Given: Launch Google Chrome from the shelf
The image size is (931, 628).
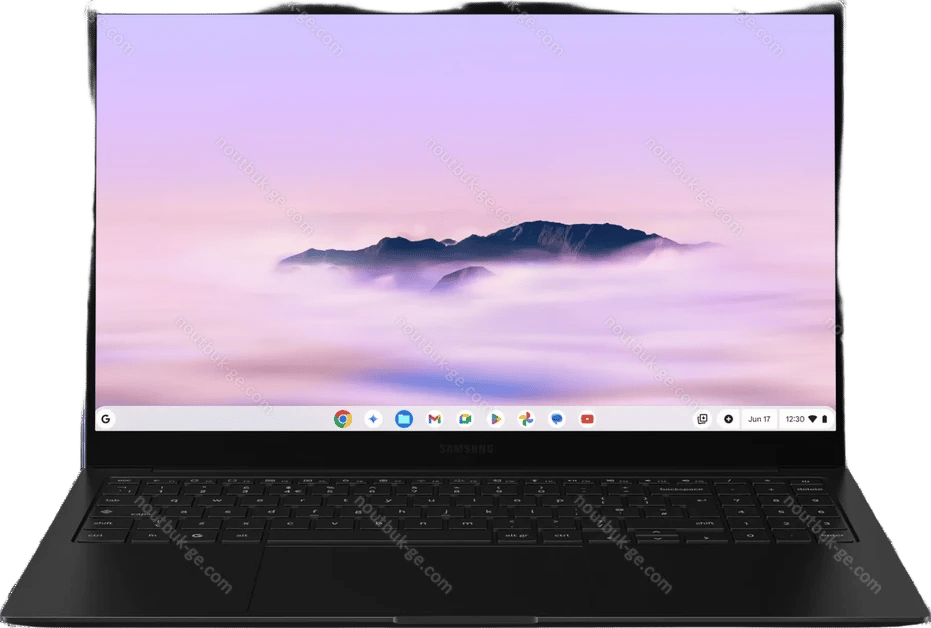Looking at the screenshot, I should click(343, 419).
